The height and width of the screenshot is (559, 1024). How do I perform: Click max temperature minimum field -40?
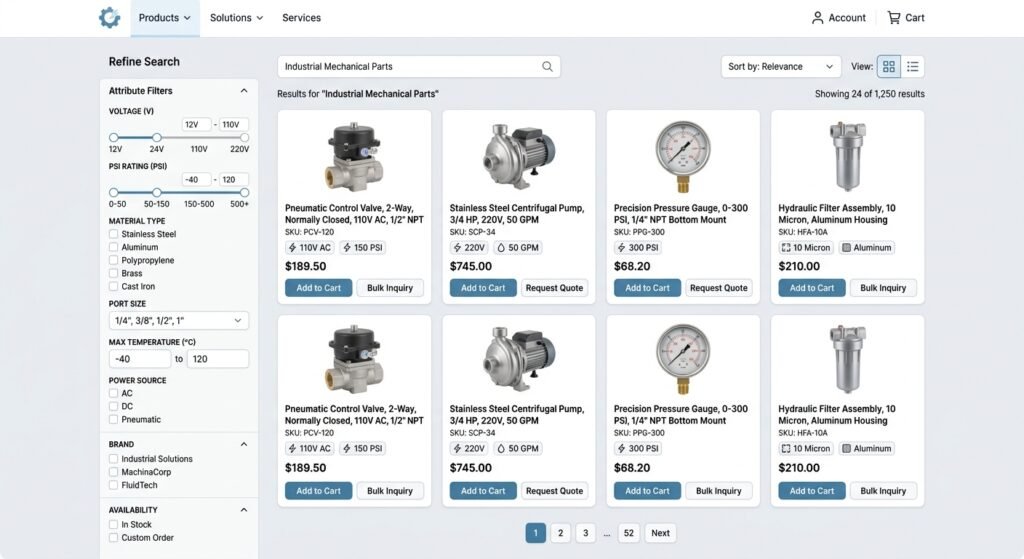click(140, 359)
